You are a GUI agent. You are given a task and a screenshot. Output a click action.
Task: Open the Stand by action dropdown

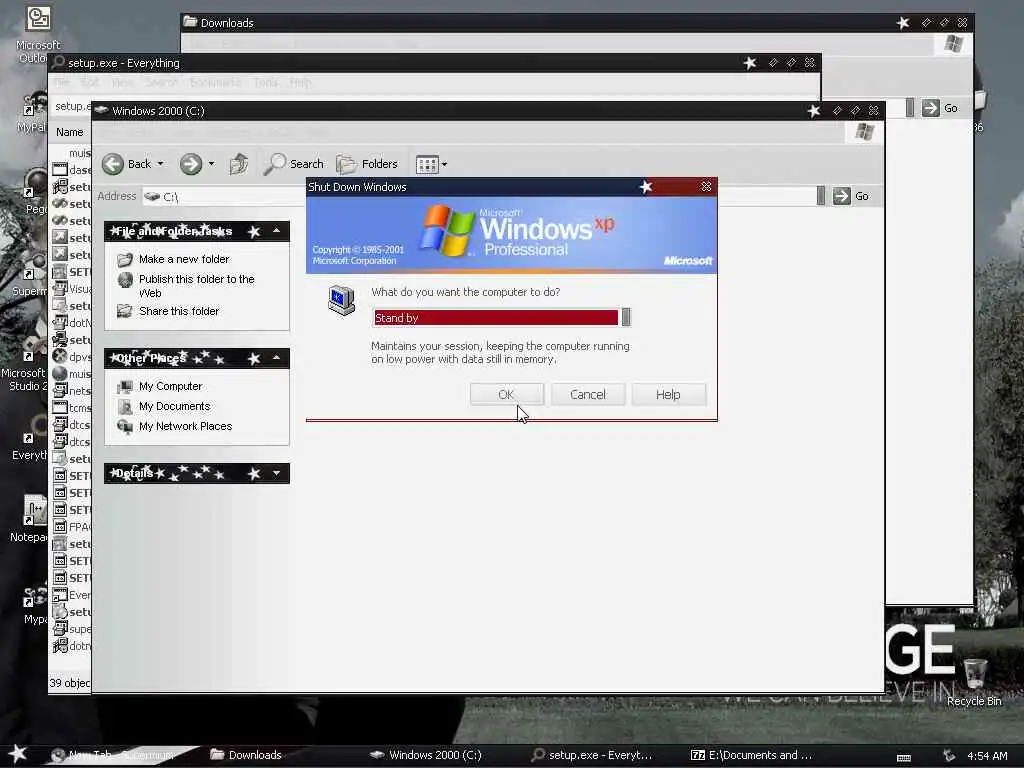(626, 317)
